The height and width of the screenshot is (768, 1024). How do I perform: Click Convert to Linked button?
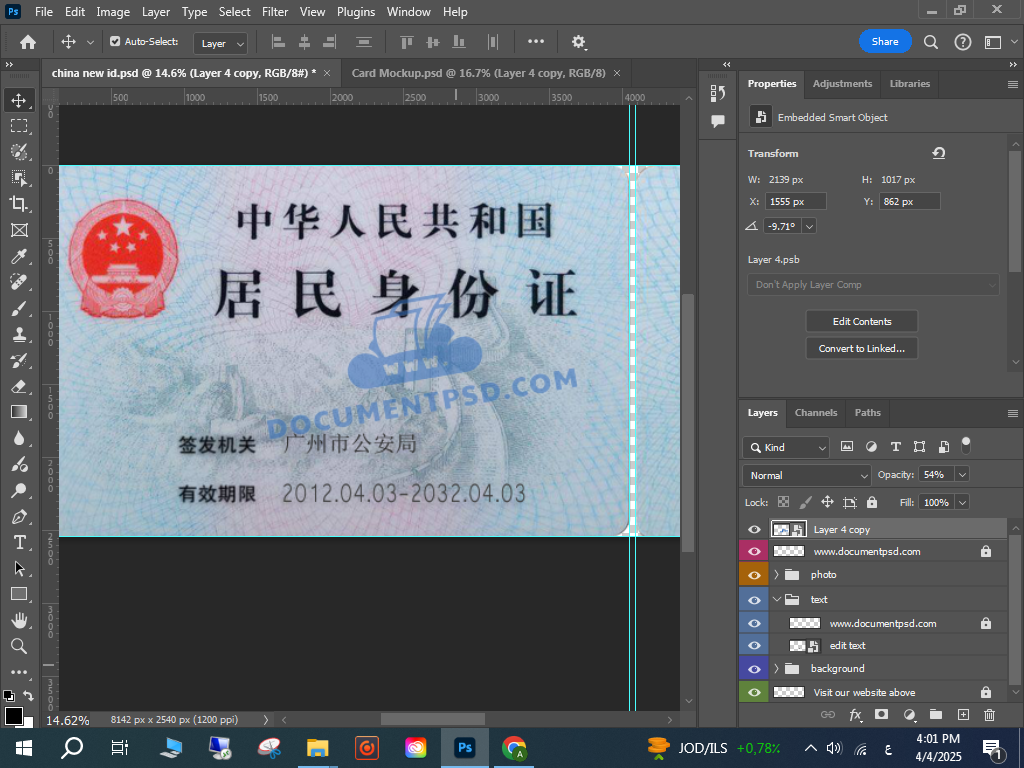[x=861, y=348]
